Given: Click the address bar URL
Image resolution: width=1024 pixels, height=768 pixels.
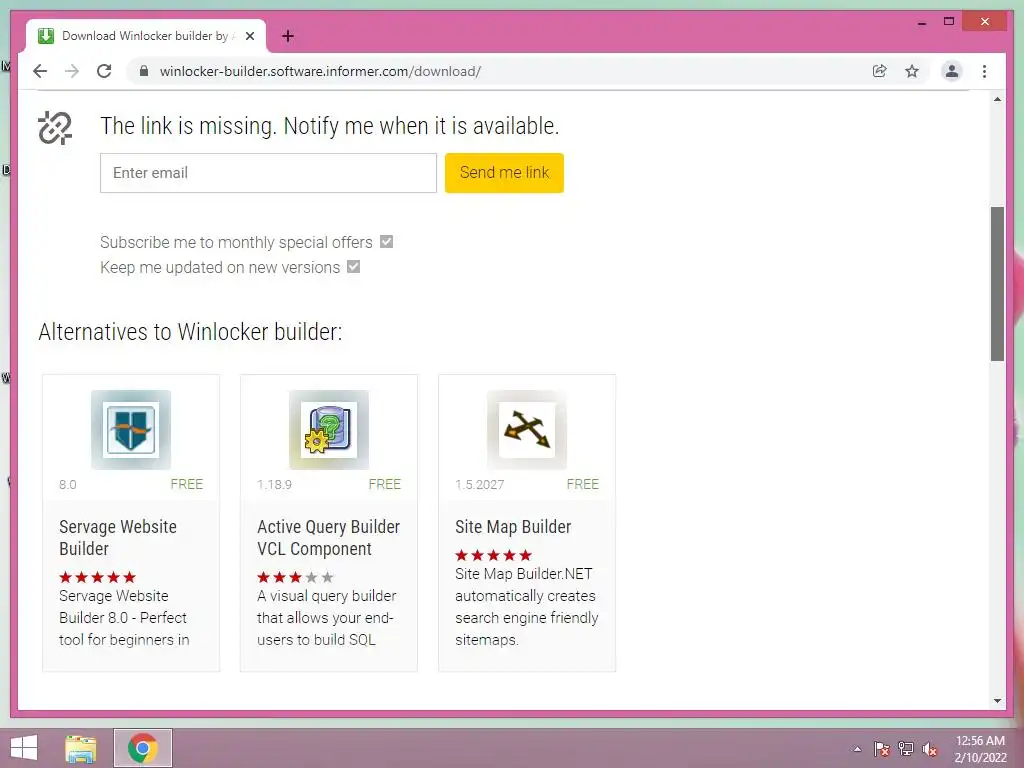Looking at the screenshot, I should [x=320, y=71].
